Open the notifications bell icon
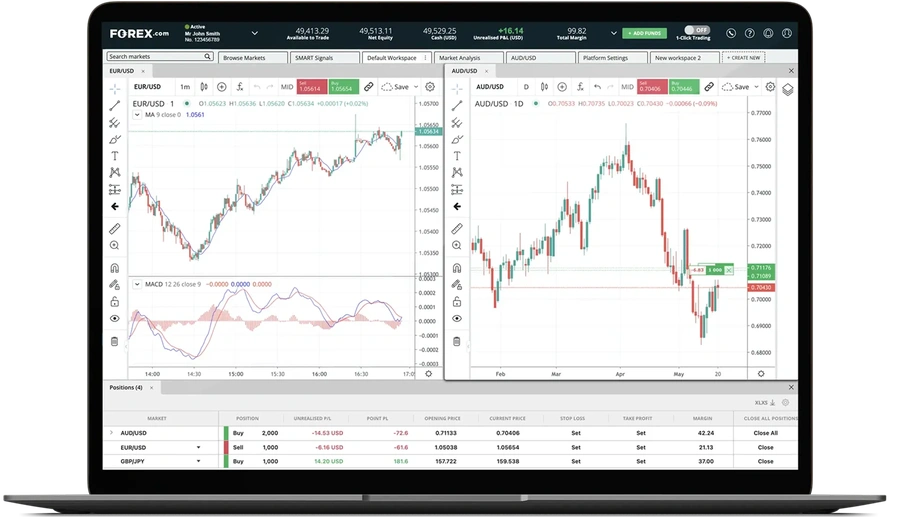Viewport: 900px width, 522px height. (x=768, y=33)
